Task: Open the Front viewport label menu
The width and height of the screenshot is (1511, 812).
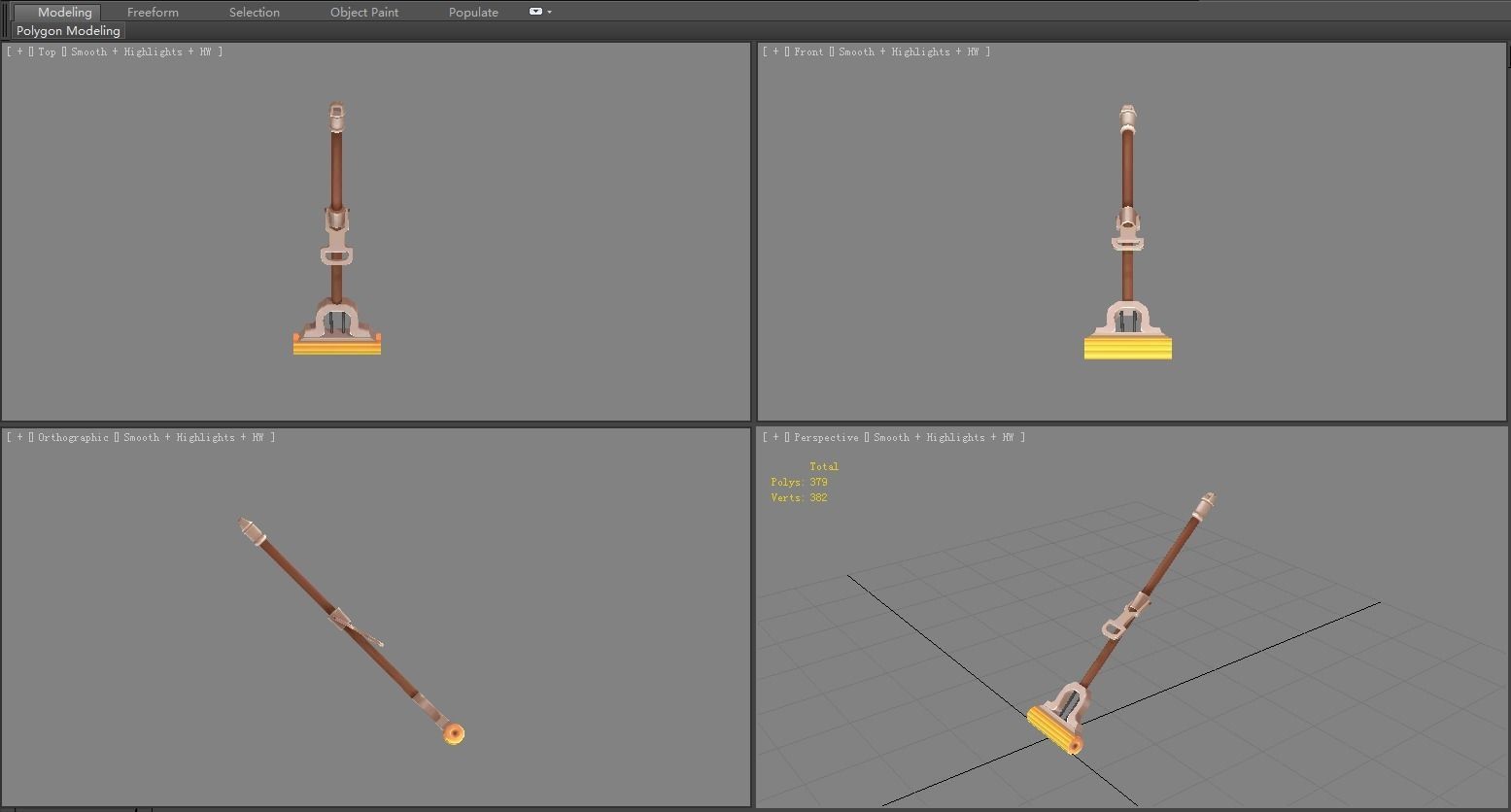Action: pos(808,51)
